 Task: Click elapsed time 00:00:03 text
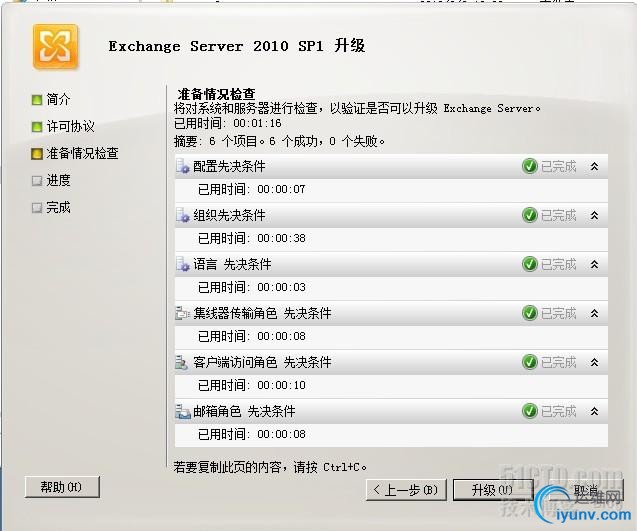[281, 288]
